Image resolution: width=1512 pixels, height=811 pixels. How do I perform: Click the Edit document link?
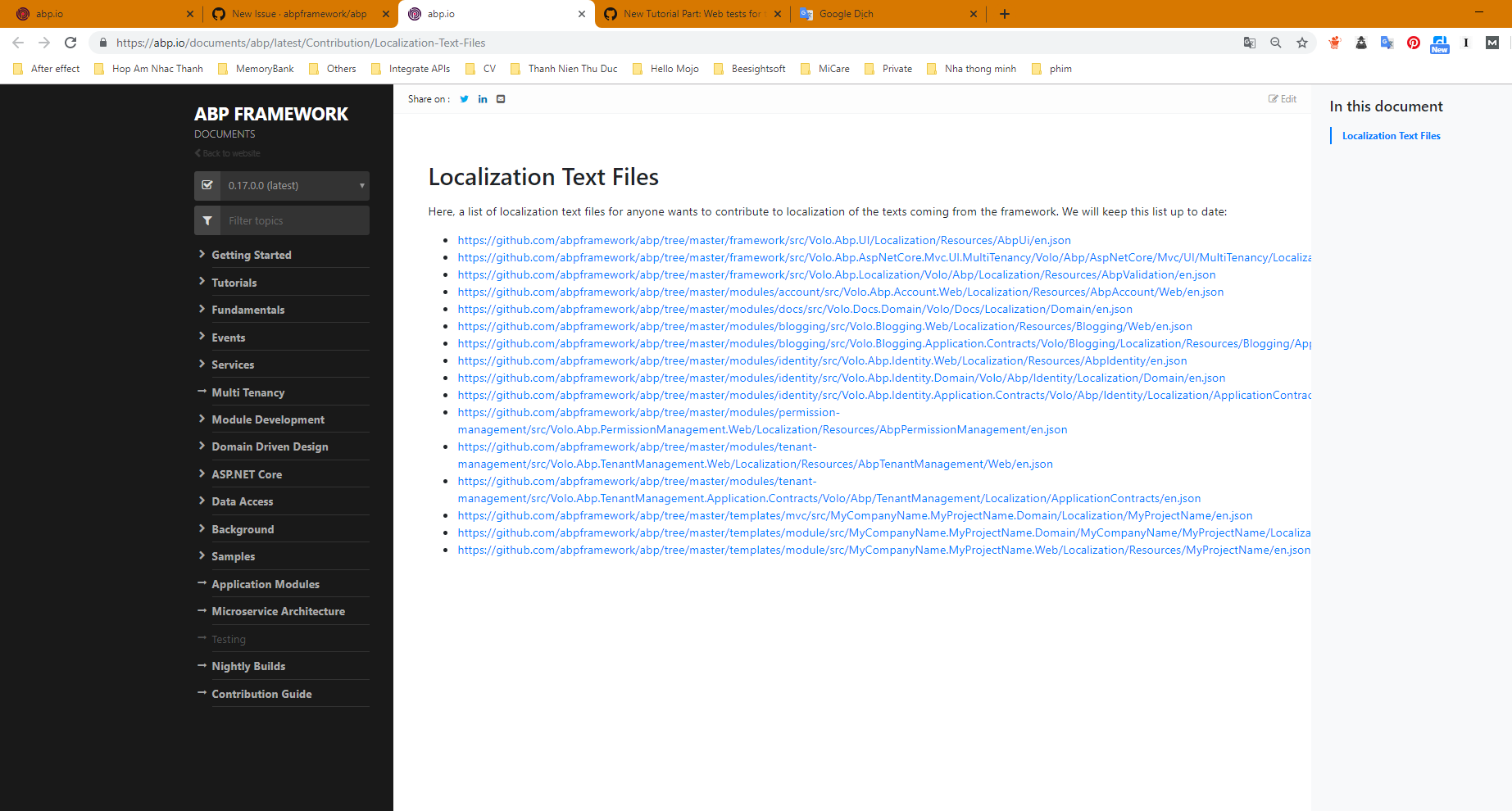[1283, 99]
